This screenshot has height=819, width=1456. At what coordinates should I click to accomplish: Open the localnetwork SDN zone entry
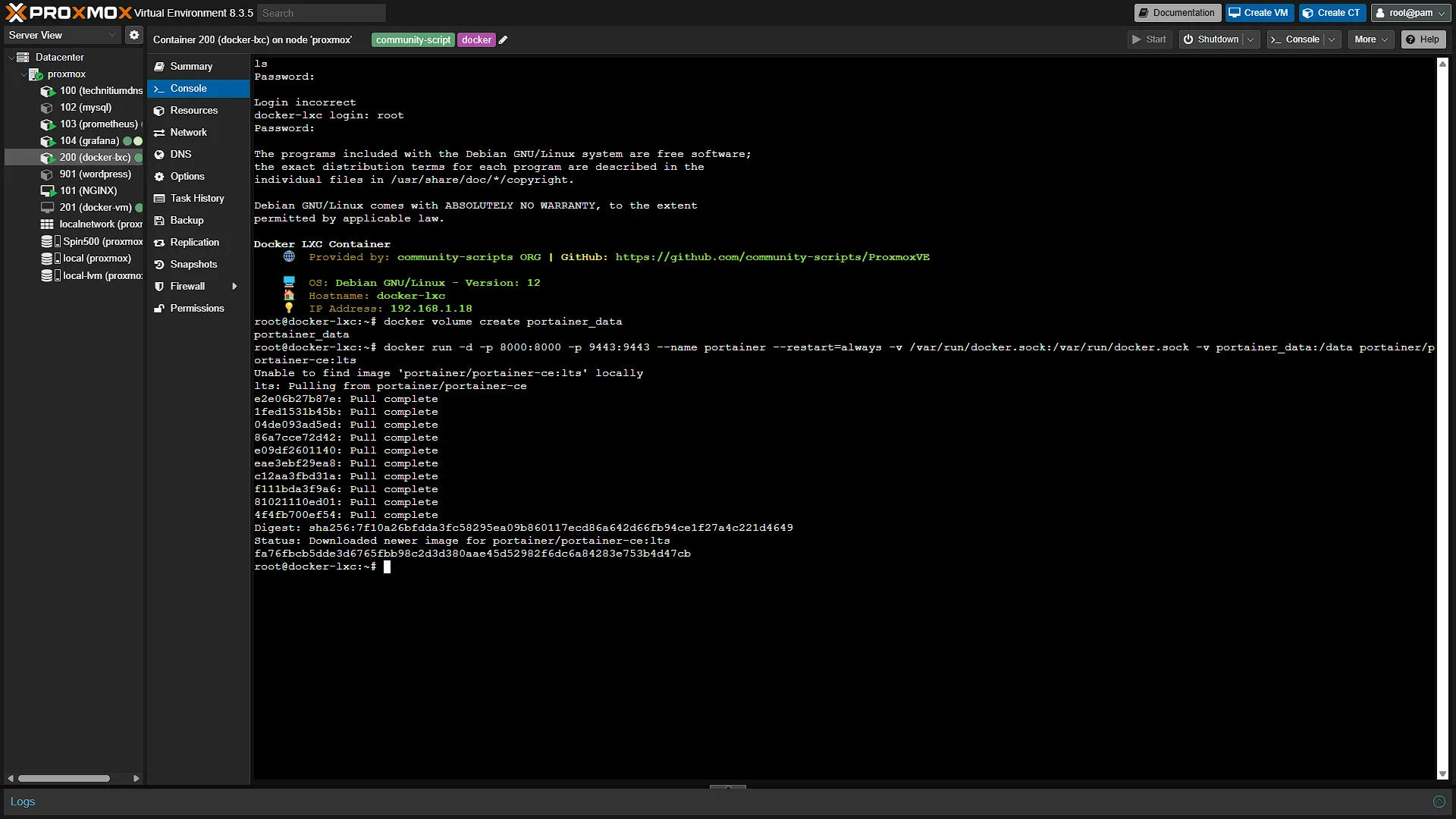tap(92, 224)
